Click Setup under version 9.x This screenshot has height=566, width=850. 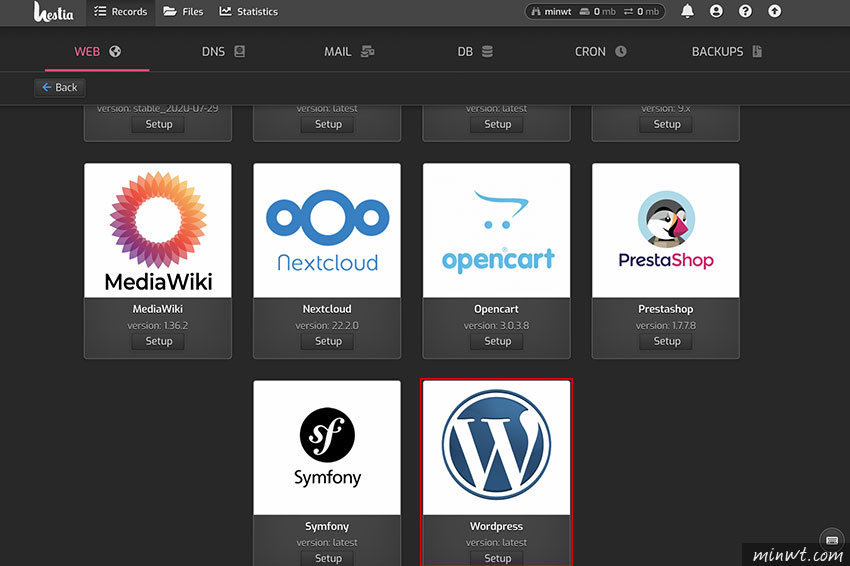(x=666, y=124)
